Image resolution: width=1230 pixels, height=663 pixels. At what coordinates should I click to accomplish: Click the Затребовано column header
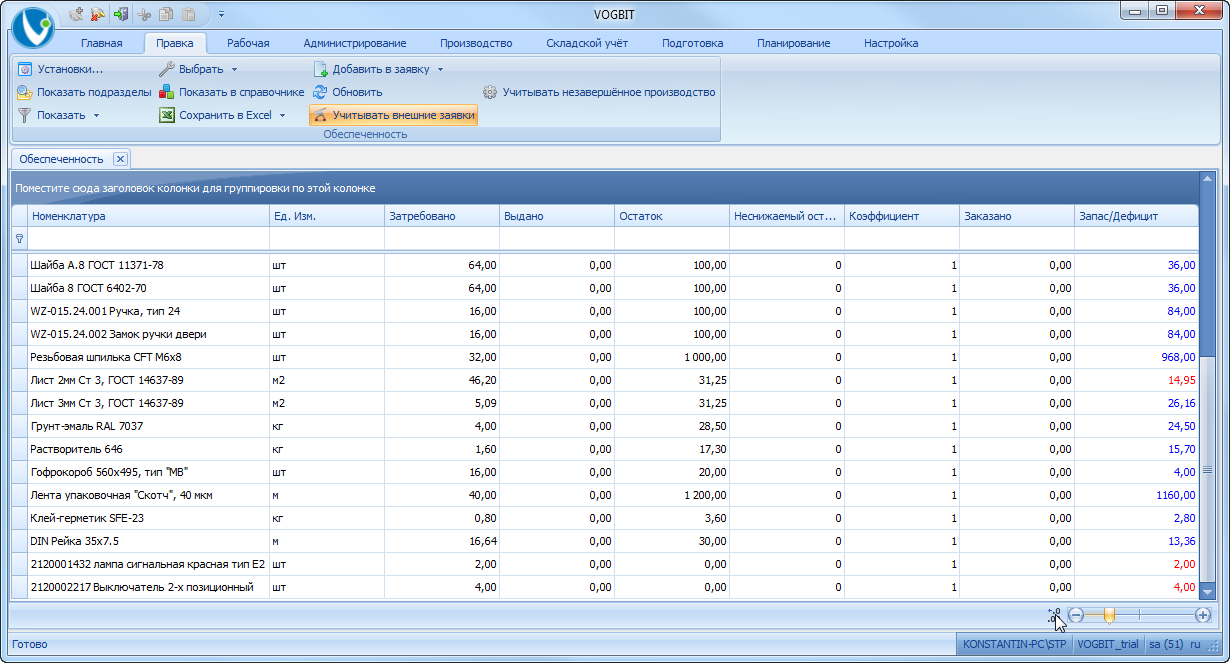(442, 216)
